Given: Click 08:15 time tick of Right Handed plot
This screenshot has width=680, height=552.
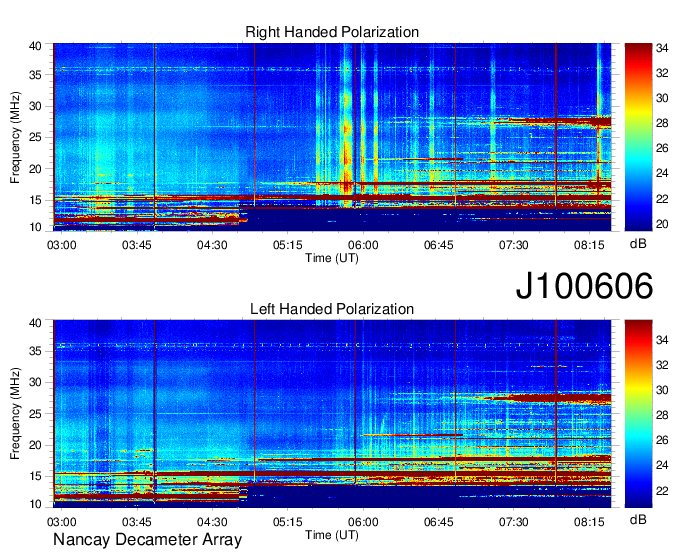Looking at the screenshot, I should click(x=589, y=245).
